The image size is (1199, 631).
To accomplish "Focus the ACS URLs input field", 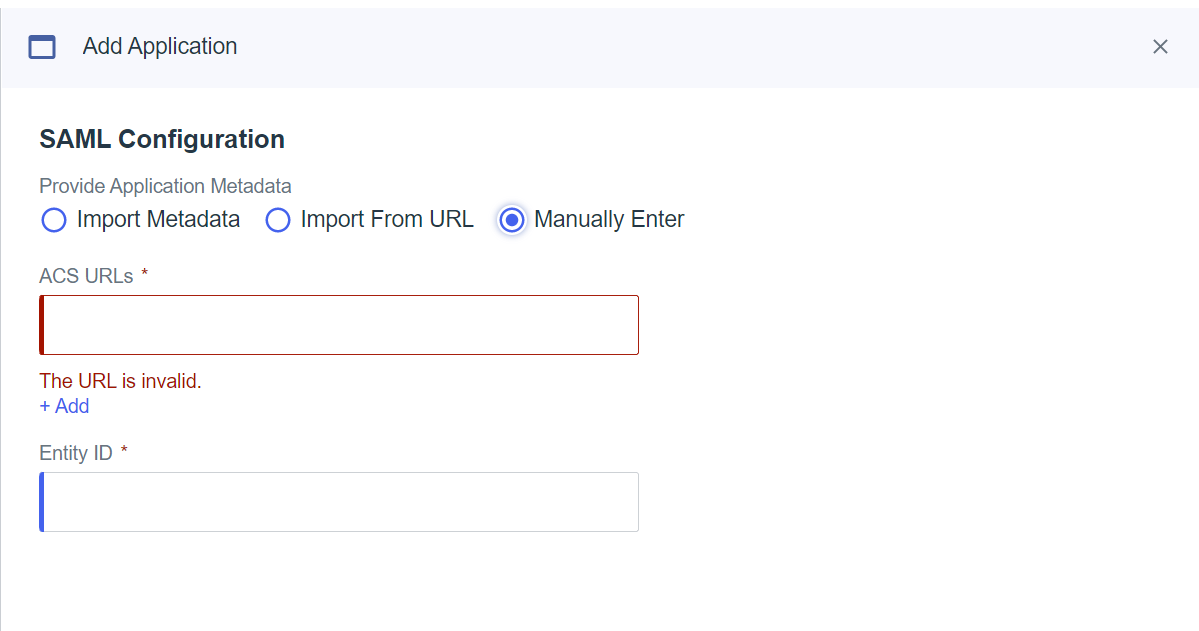I will [x=338, y=324].
